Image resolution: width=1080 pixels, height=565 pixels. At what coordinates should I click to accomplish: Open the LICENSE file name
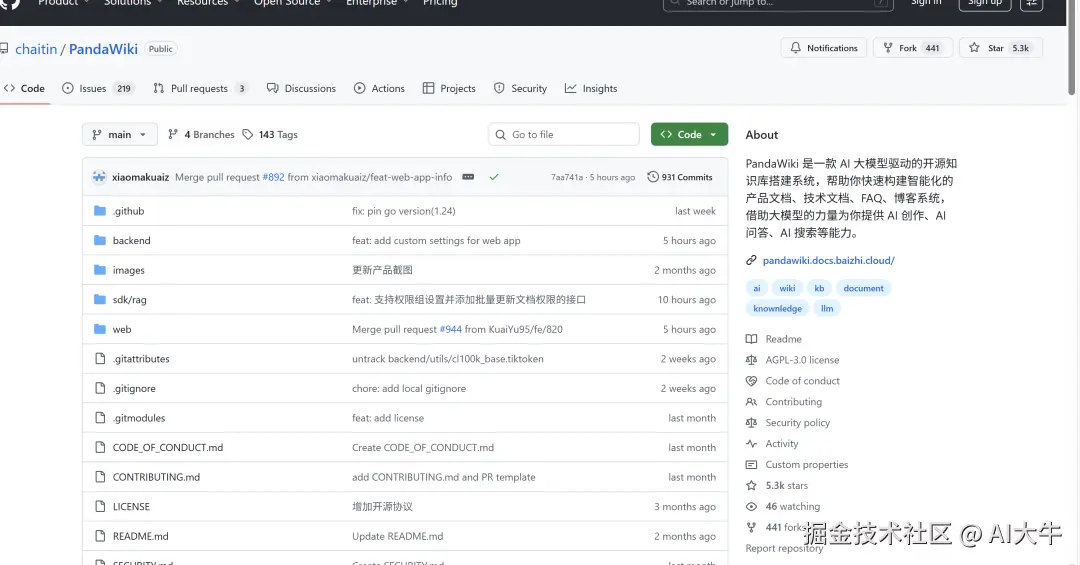click(x=131, y=506)
